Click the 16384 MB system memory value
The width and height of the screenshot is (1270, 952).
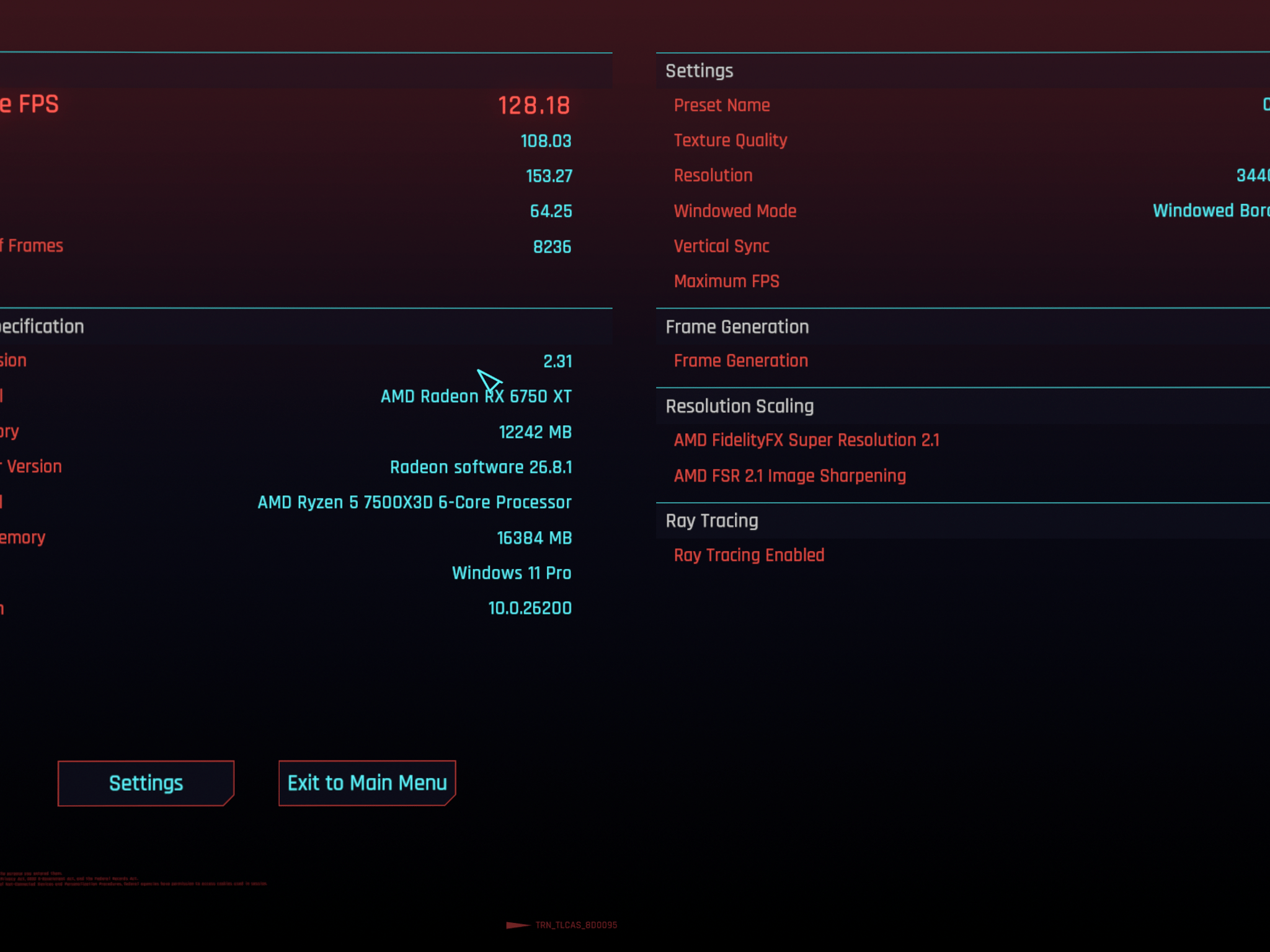point(534,538)
